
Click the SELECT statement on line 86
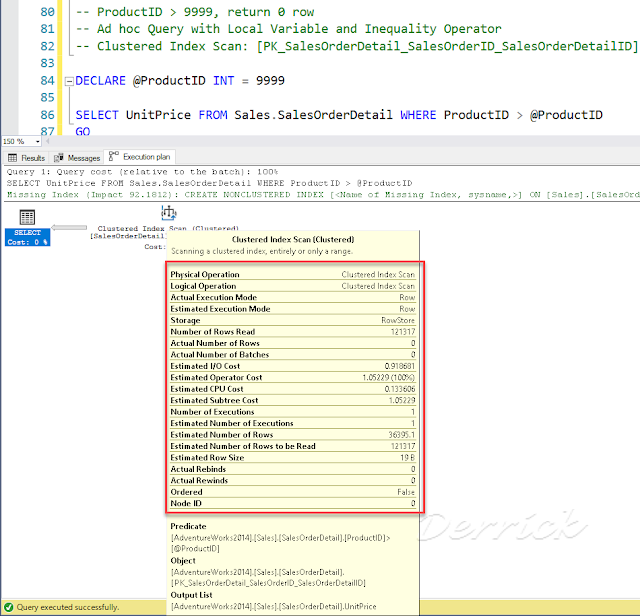339,115
